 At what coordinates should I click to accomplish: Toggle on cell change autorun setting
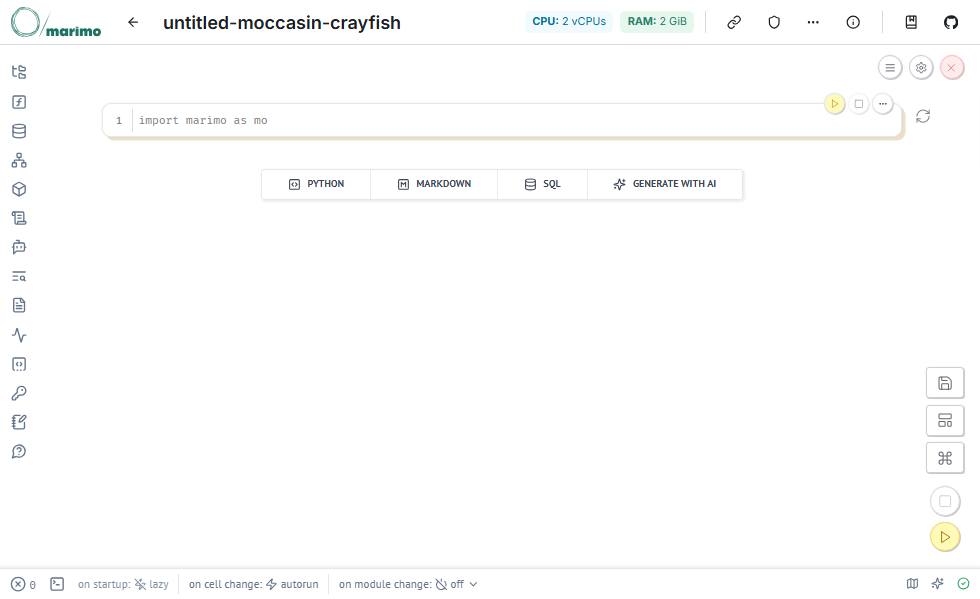pos(254,584)
